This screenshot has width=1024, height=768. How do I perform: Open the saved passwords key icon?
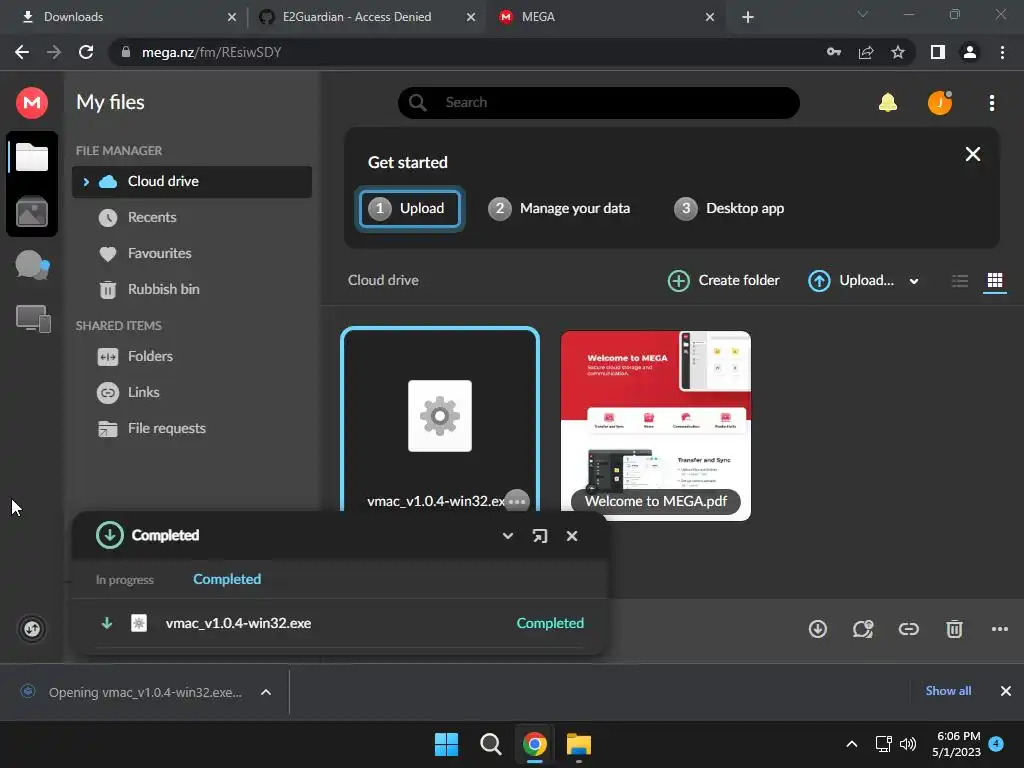pos(833,52)
